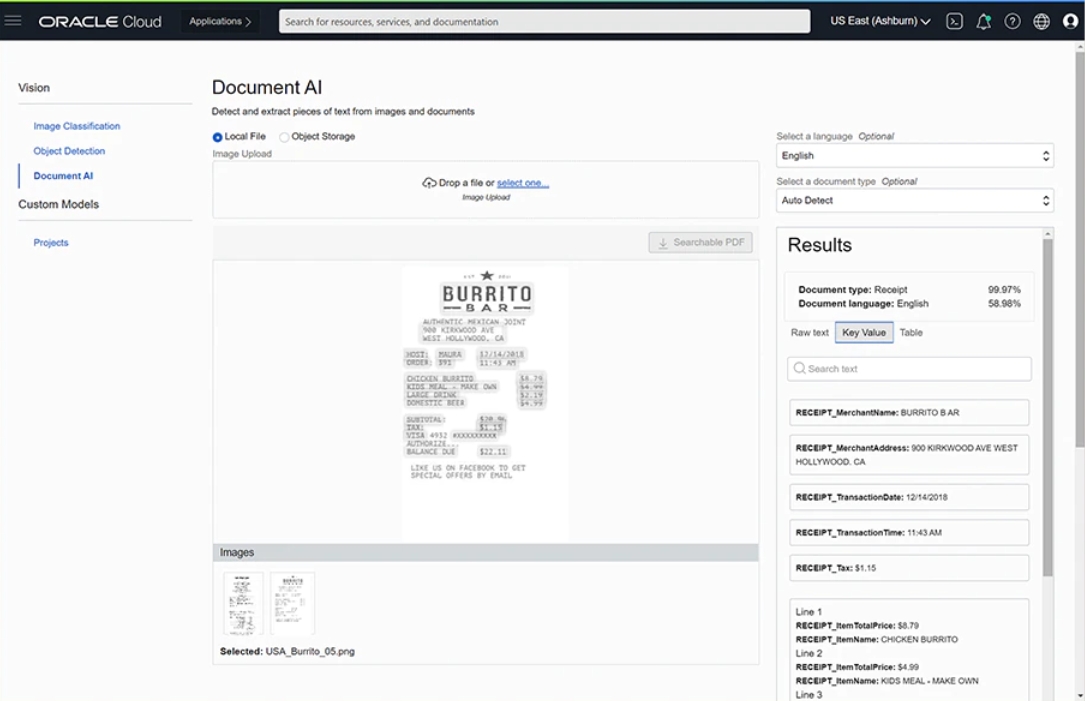Switch to the Key Value tab
The width and height of the screenshot is (1085, 701).
(864, 333)
